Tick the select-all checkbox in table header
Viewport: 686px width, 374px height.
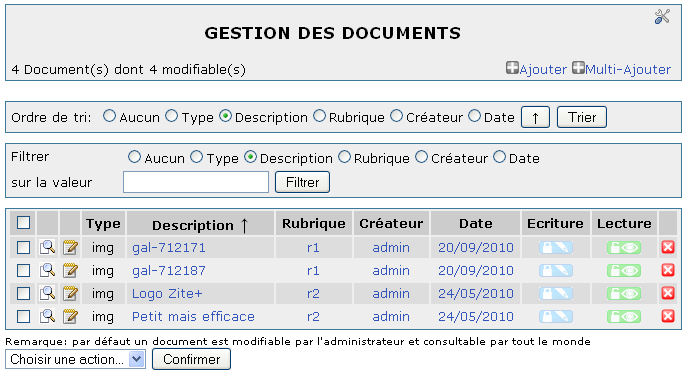[23, 223]
